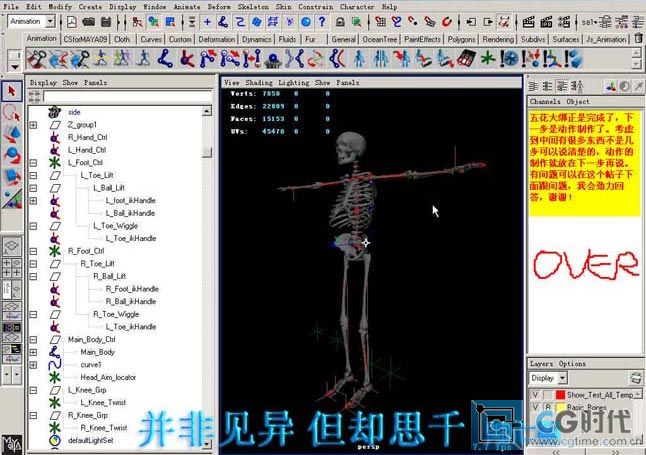Click the lock selection padlock icon
The width and height of the screenshot is (646, 455).
[340, 22]
